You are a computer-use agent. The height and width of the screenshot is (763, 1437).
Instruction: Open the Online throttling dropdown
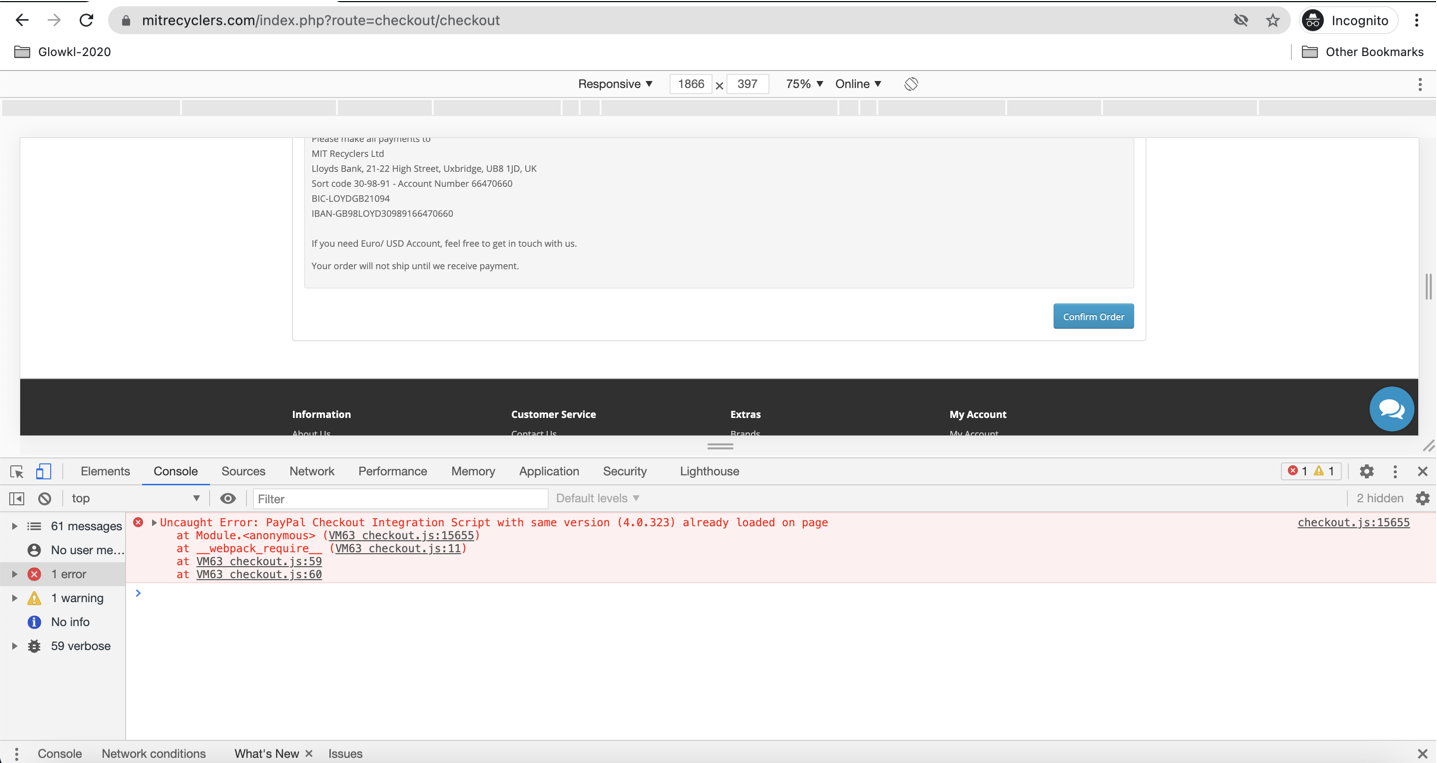click(858, 84)
